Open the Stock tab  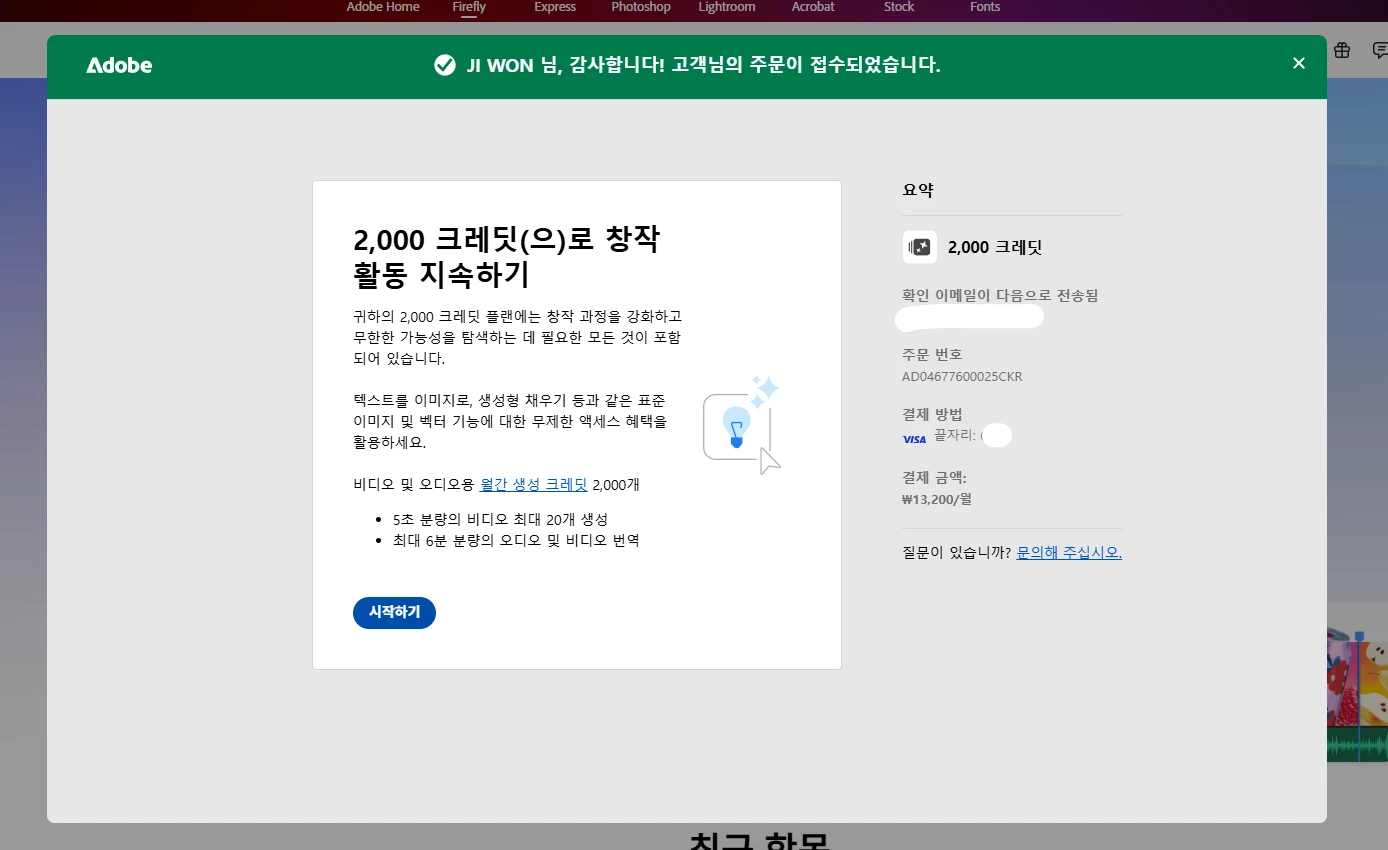tap(899, 7)
